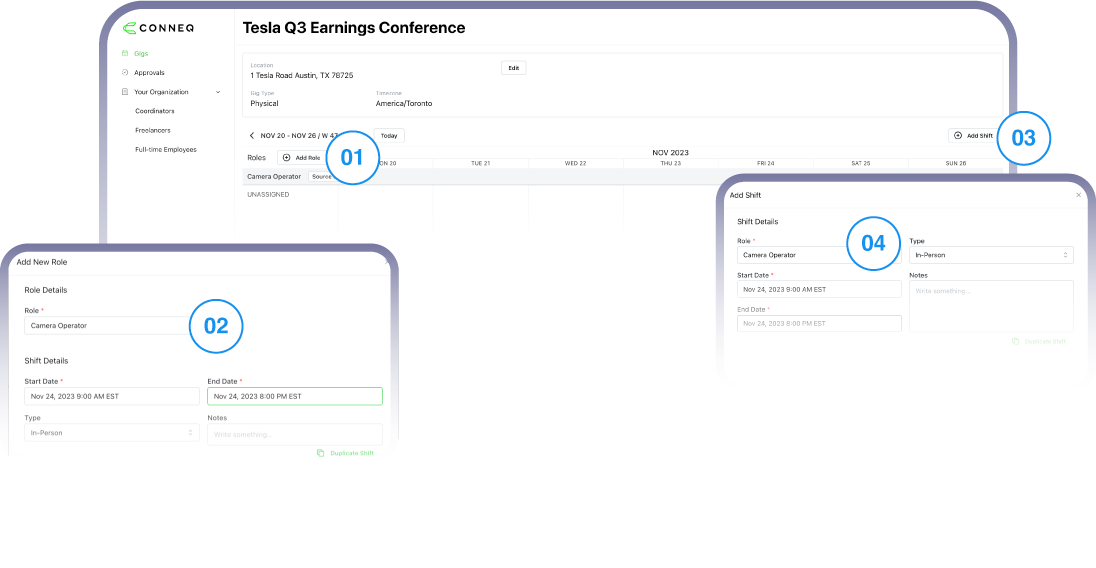The height and width of the screenshot is (568, 1096).
Task: Click the Notes box in Add Shift dialog
Action: click(x=991, y=306)
